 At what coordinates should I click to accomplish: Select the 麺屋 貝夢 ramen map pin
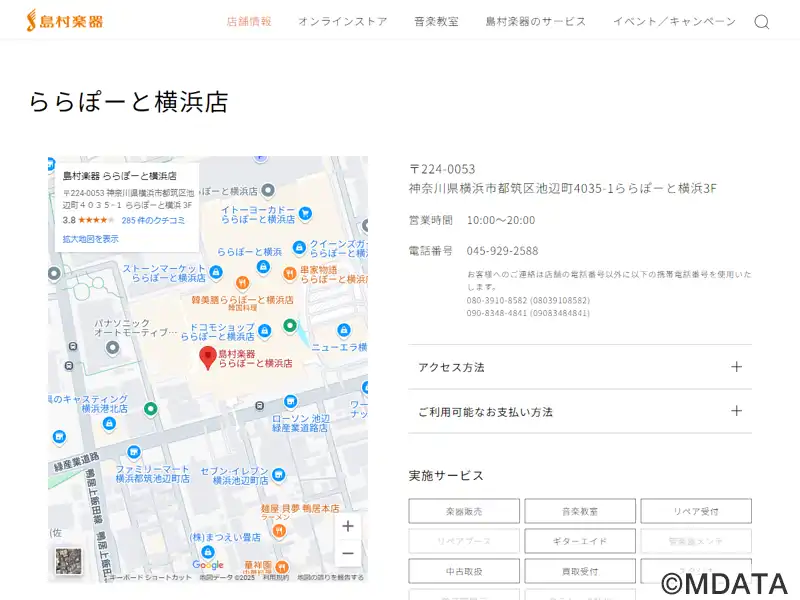point(279,531)
